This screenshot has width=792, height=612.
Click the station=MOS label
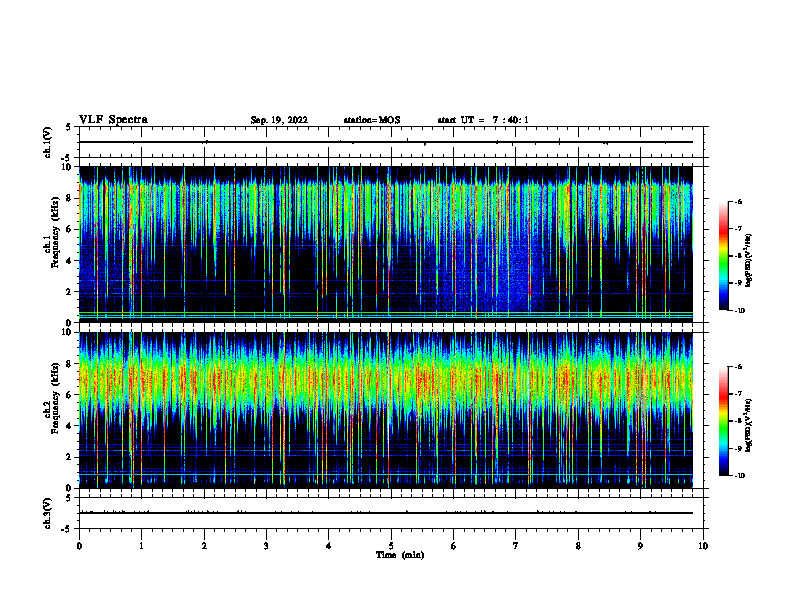pos(372,120)
